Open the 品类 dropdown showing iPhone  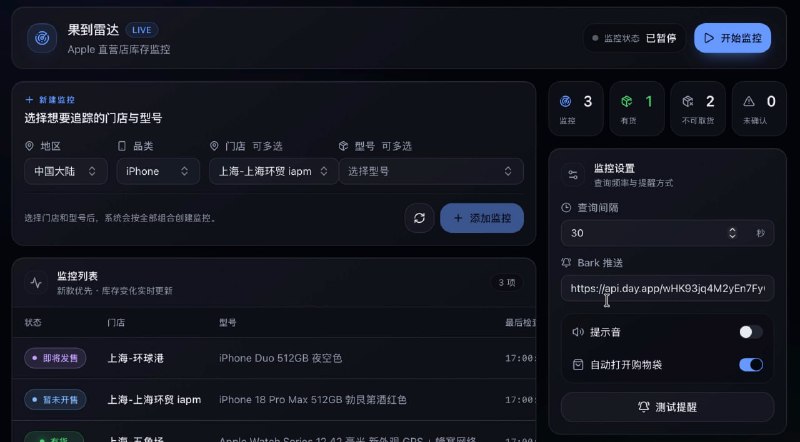coord(158,171)
